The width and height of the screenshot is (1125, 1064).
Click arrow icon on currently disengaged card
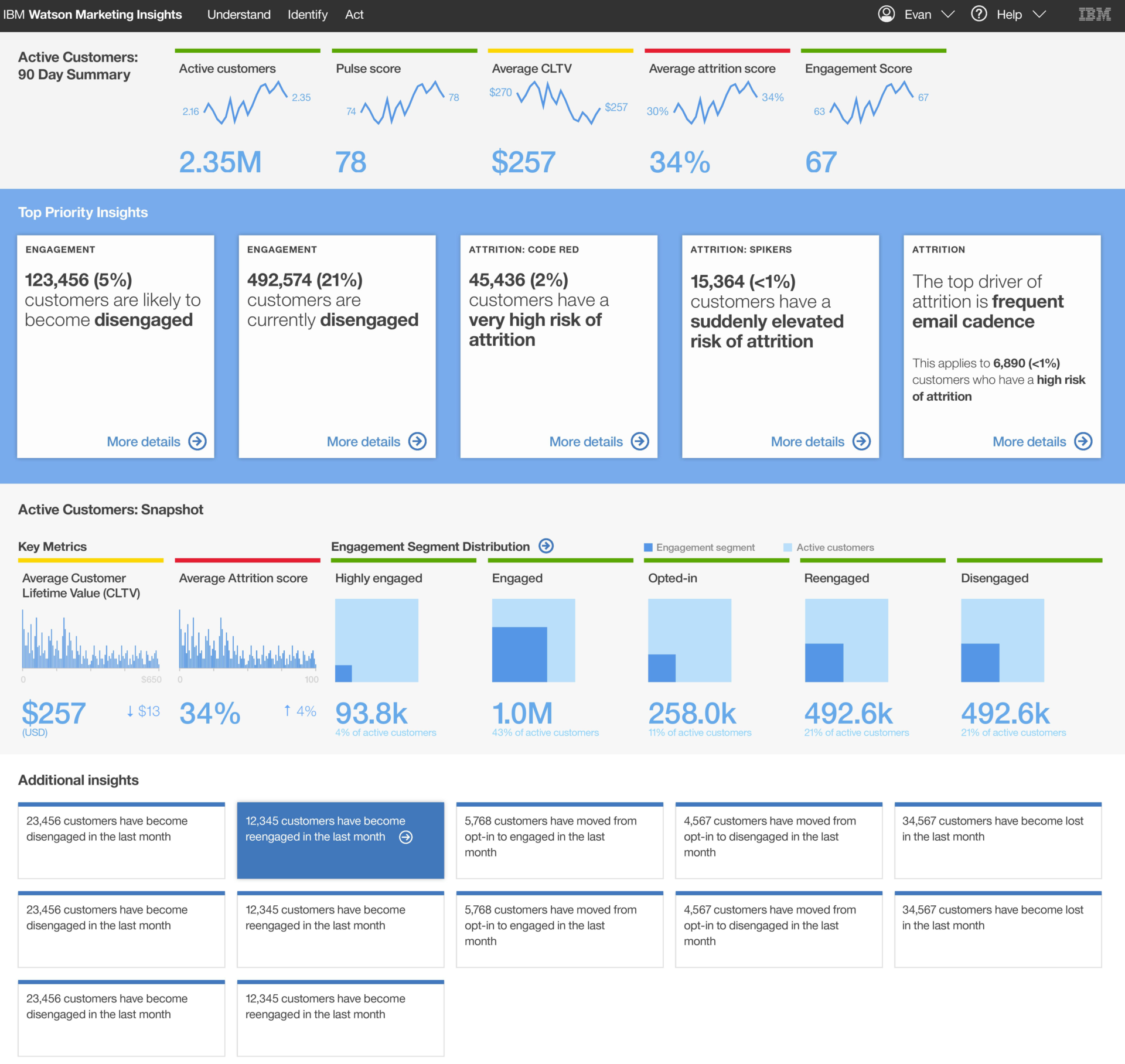coord(417,441)
